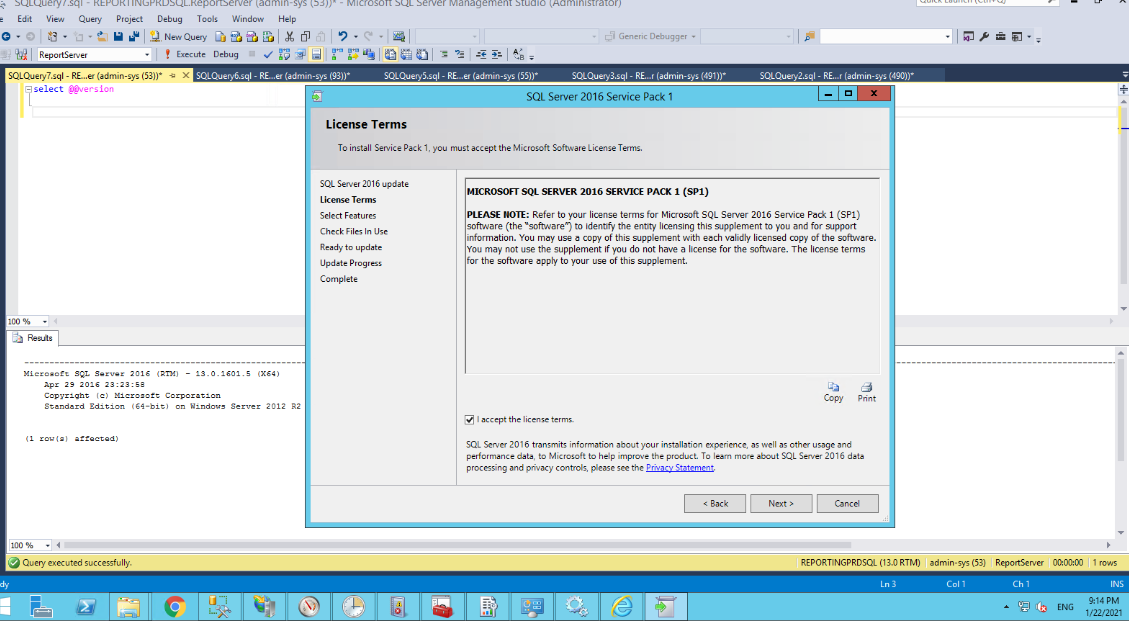The width and height of the screenshot is (1129, 621).
Task: Click the Parse checkmark icon
Action: [268, 54]
